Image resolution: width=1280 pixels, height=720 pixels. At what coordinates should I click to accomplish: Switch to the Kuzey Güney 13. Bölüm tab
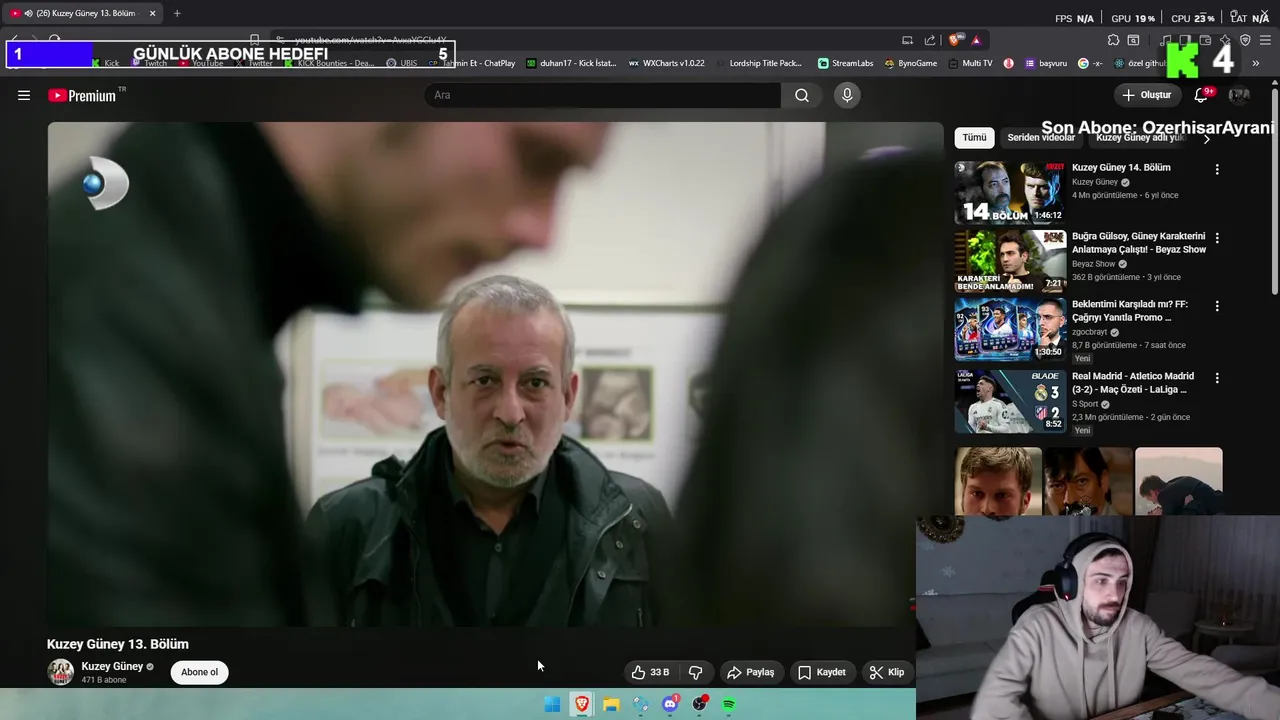click(84, 13)
